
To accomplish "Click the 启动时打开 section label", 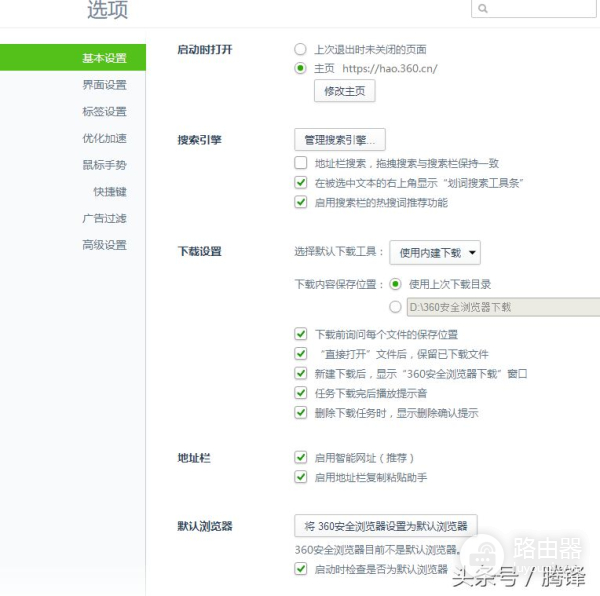I will coord(205,49).
